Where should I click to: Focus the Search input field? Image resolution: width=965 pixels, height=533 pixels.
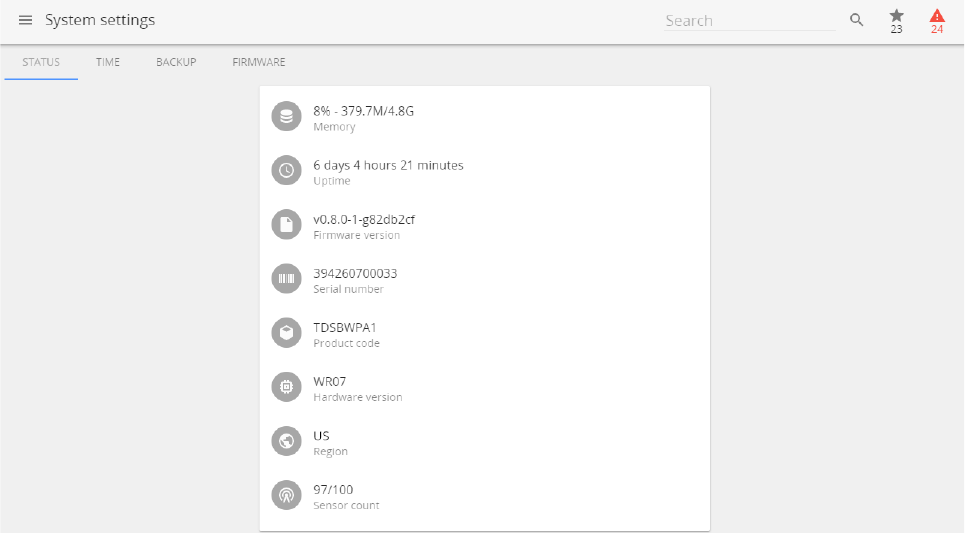(748, 21)
